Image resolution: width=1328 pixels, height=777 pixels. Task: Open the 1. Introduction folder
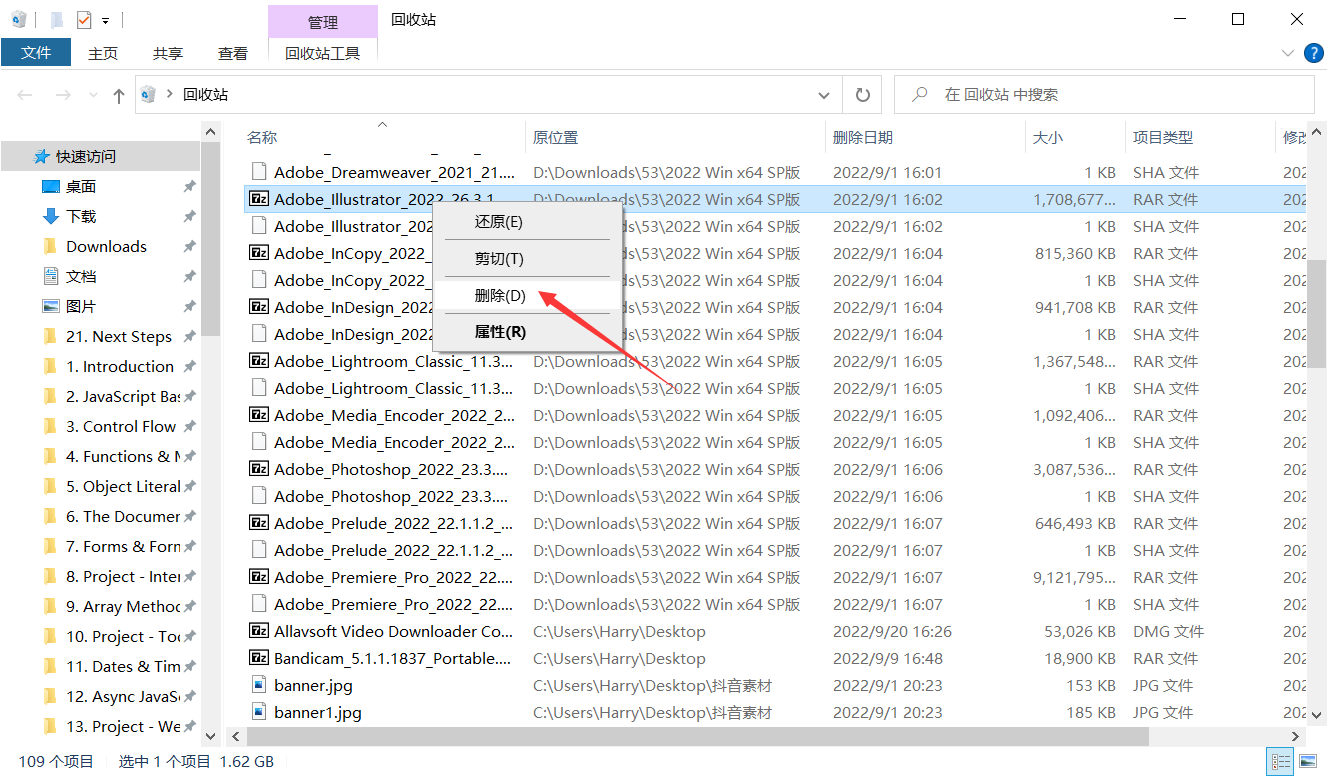coord(120,366)
